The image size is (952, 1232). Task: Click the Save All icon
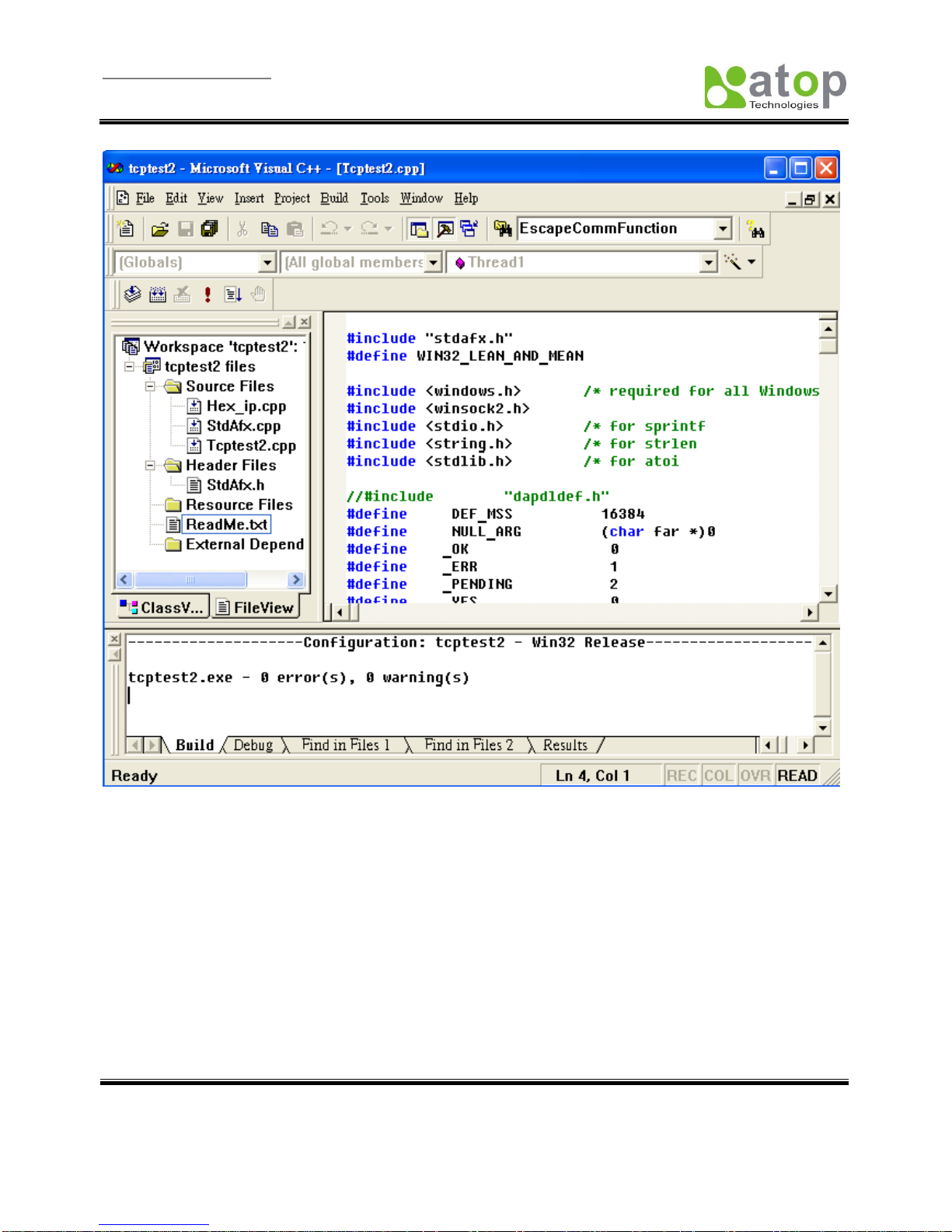[x=210, y=229]
